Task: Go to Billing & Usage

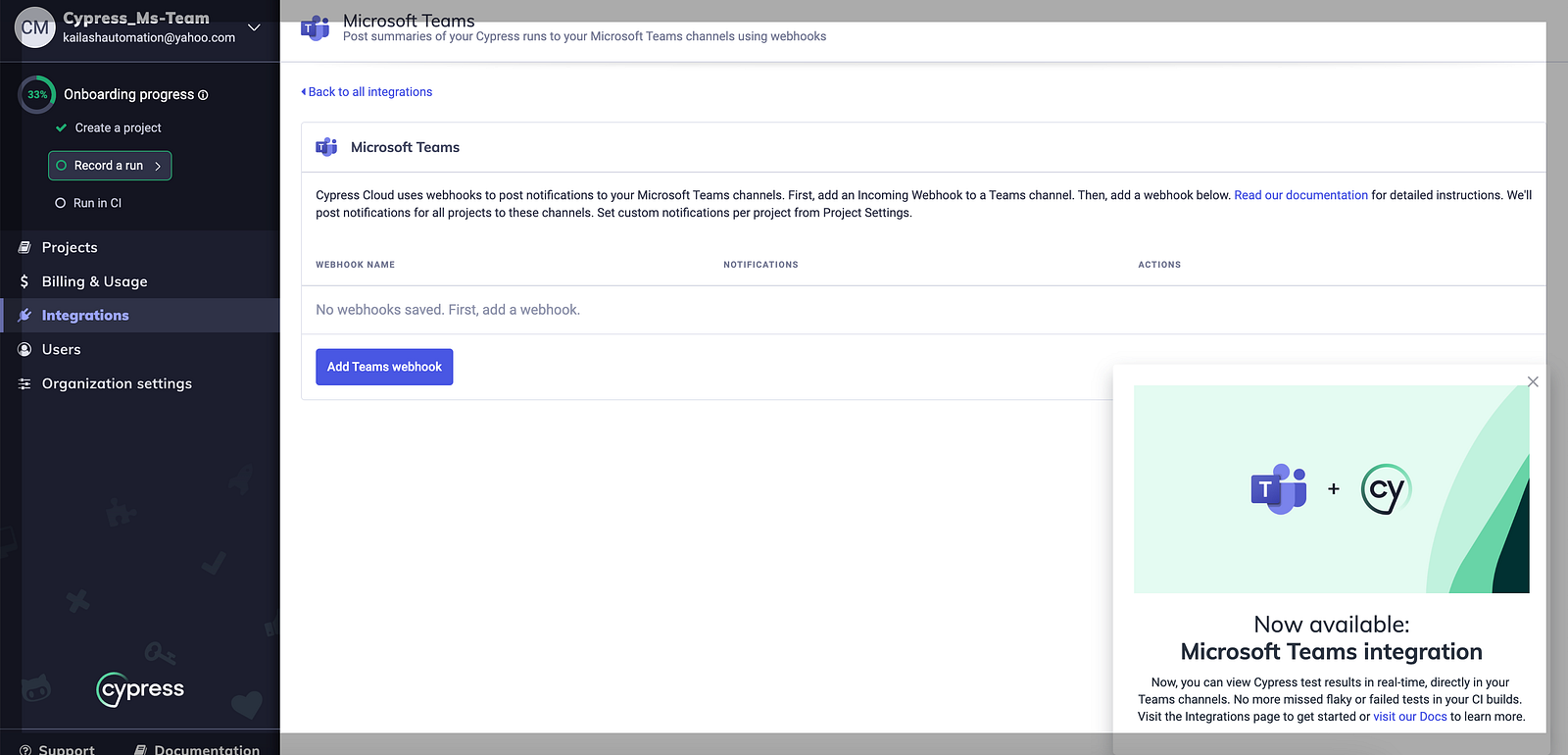Action: pos(140,281)
